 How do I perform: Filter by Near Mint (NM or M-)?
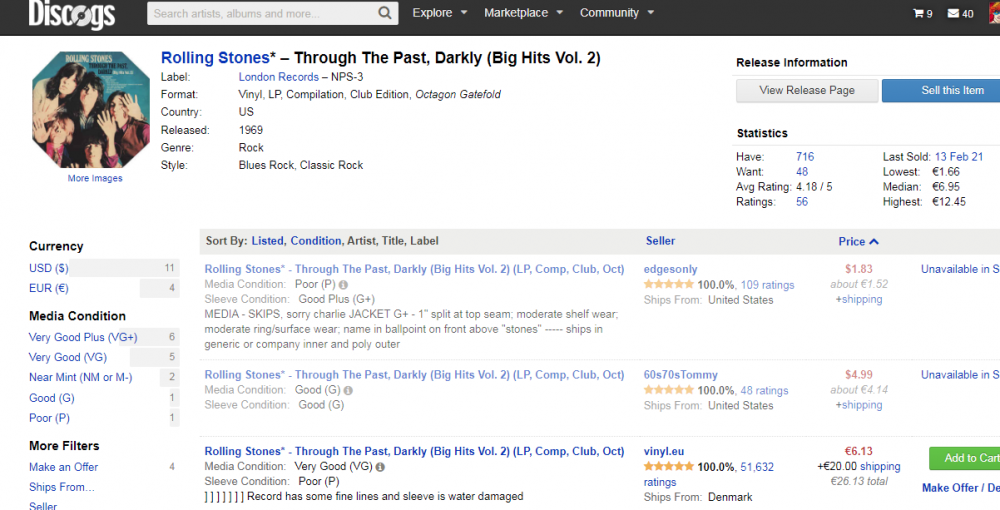[80, 377]
